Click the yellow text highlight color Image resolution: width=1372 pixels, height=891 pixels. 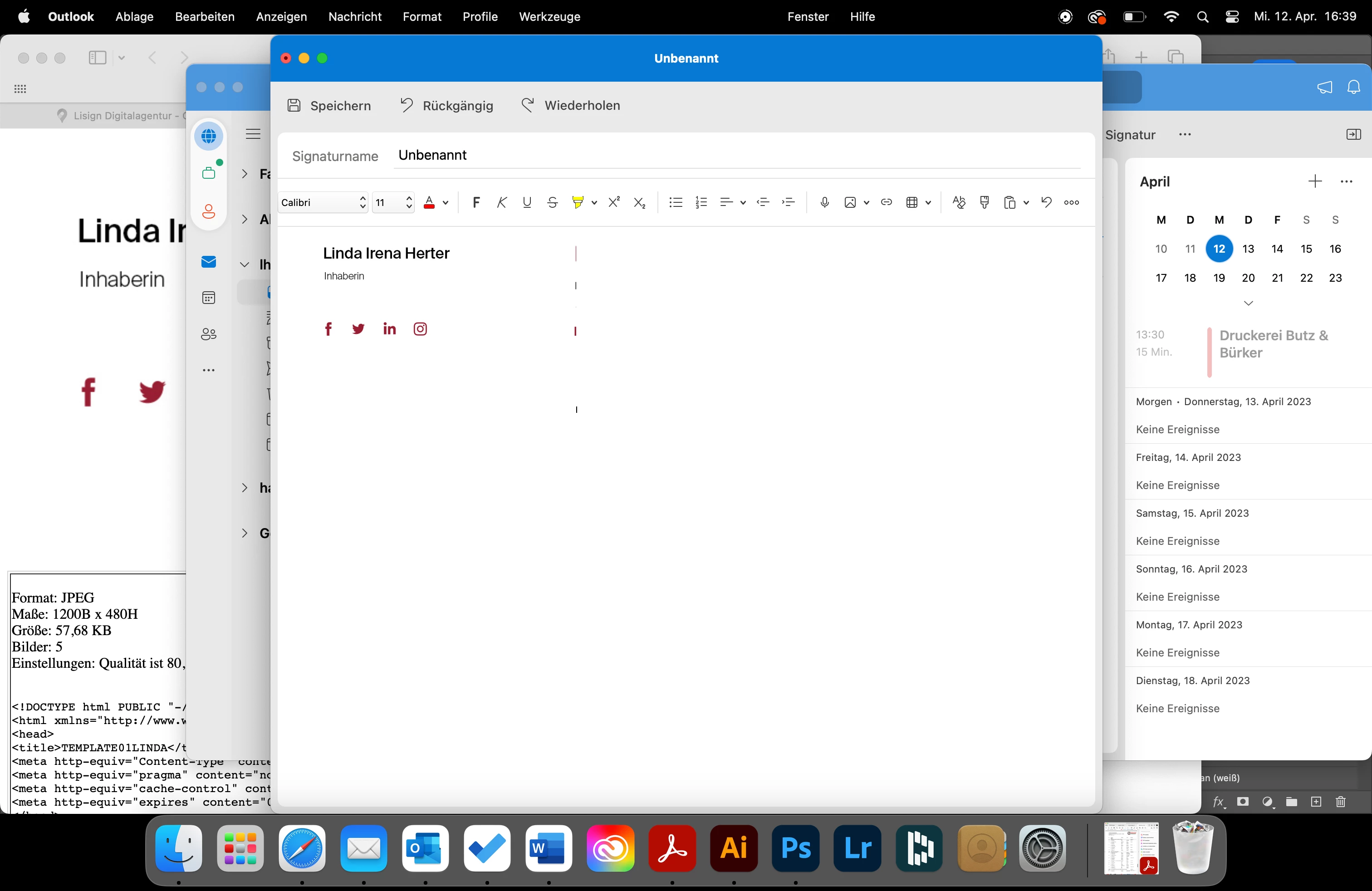click(x=577, y=202)
